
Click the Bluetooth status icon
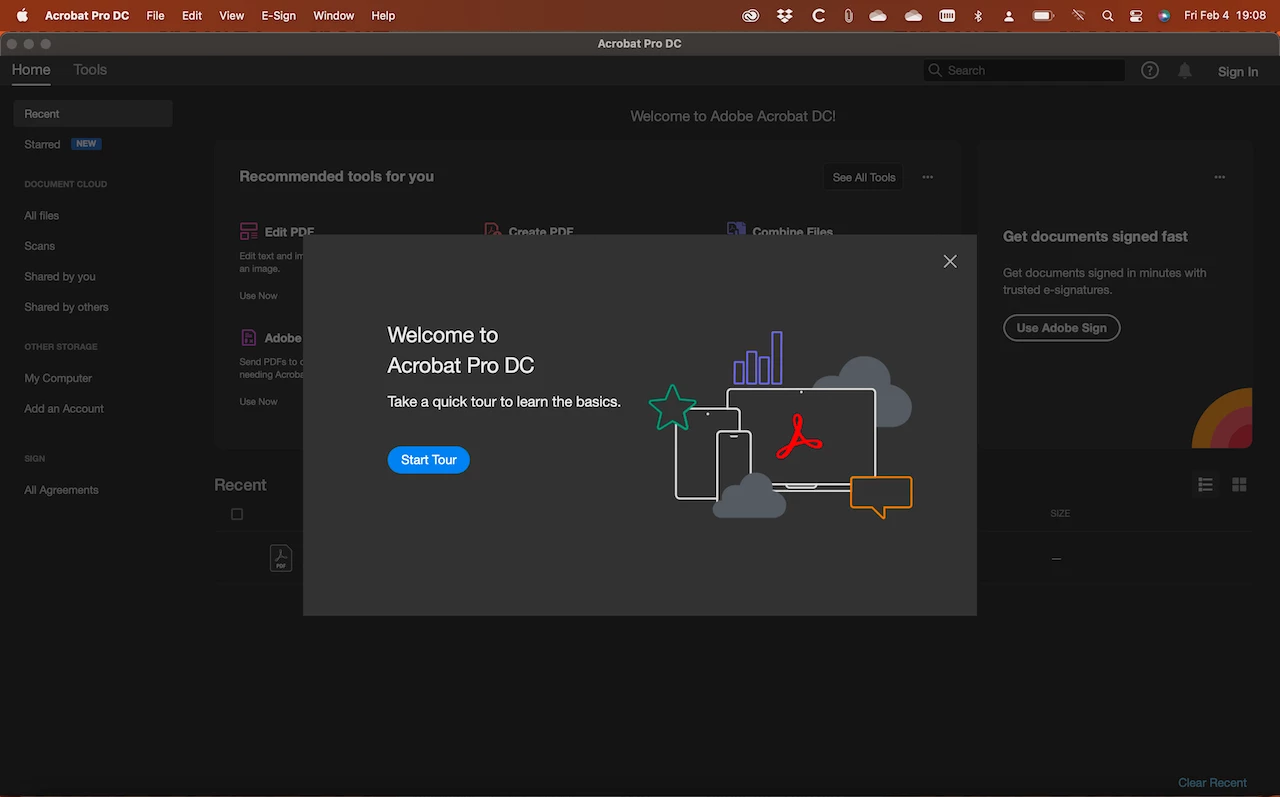(x=979, y=16)
